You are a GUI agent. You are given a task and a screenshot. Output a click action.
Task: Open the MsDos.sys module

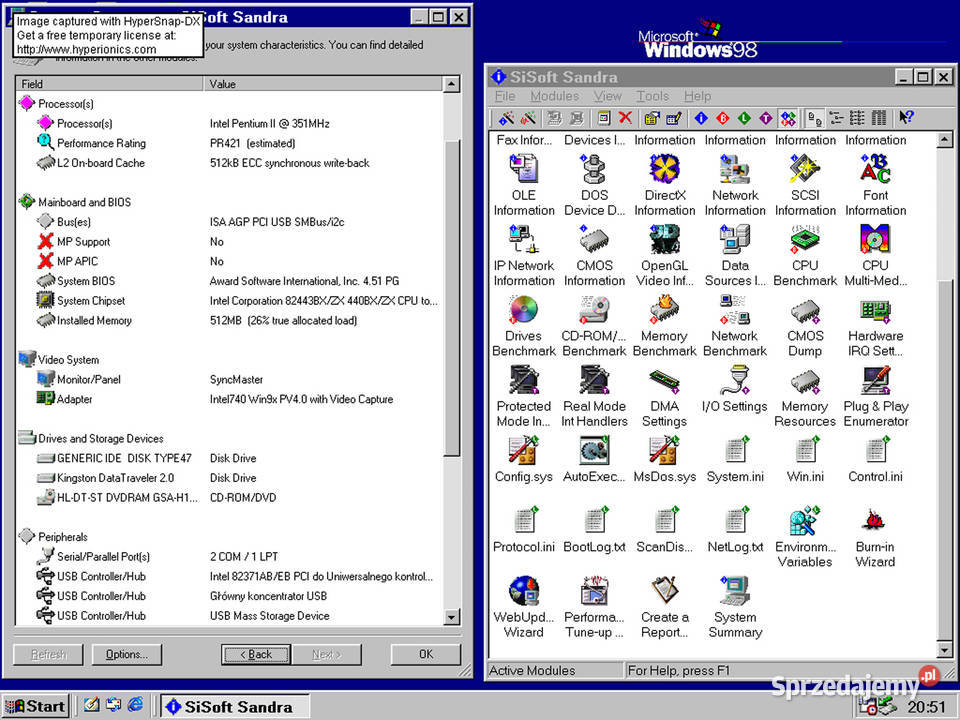click(x=664, y=460)
